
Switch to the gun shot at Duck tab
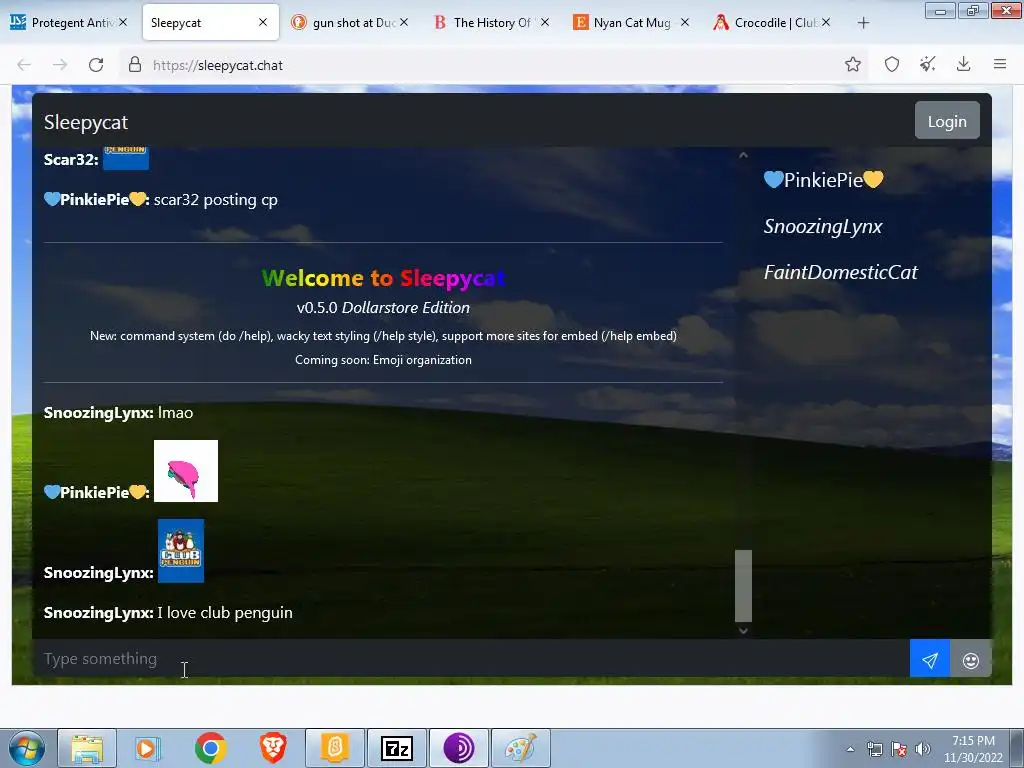tap(351, 22)
